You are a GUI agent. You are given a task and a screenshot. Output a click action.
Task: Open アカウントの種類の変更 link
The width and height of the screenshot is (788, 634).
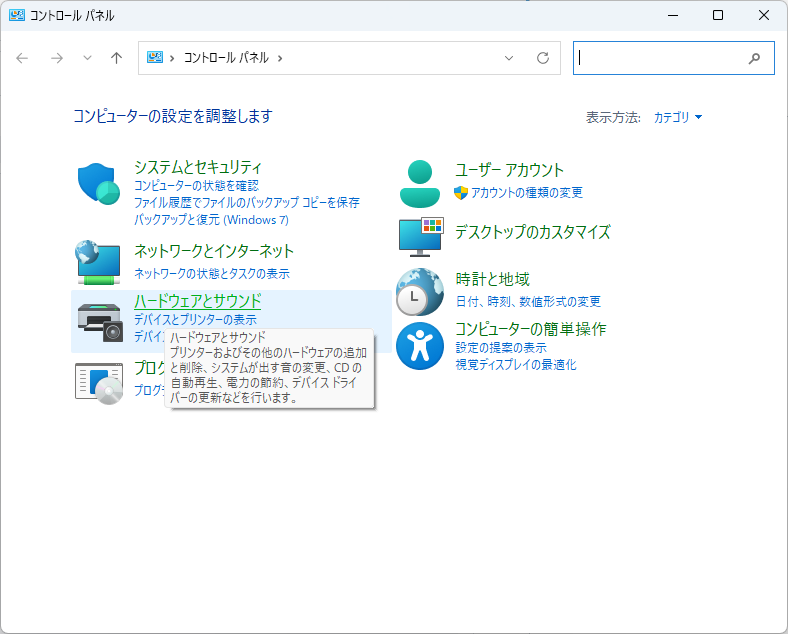(527, 192)
